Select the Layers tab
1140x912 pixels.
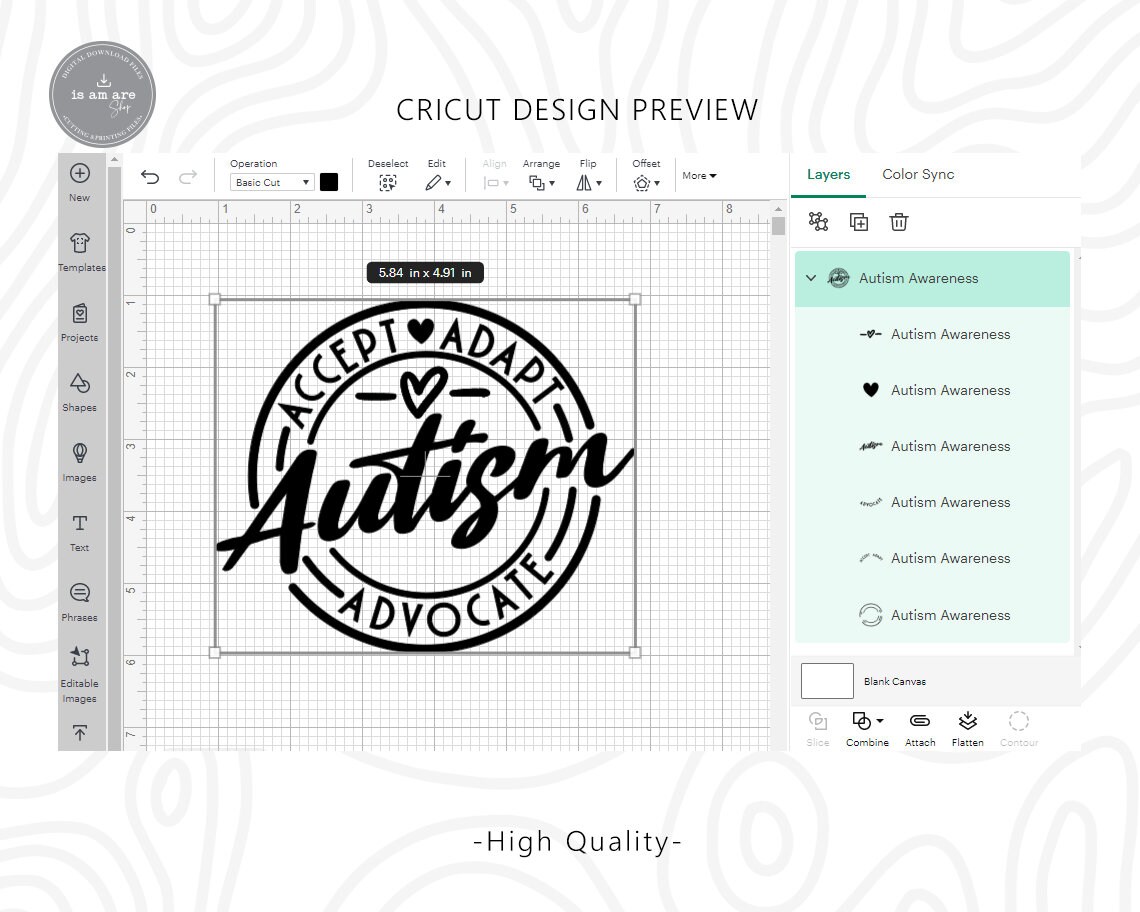pyautogui.click(x=828, y=175)
